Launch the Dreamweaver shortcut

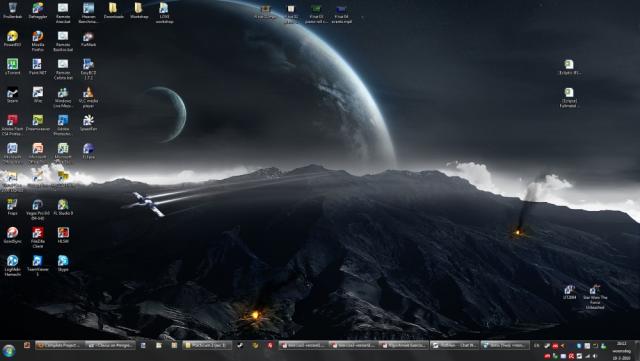pyautogui.click(x=38, y=123)
